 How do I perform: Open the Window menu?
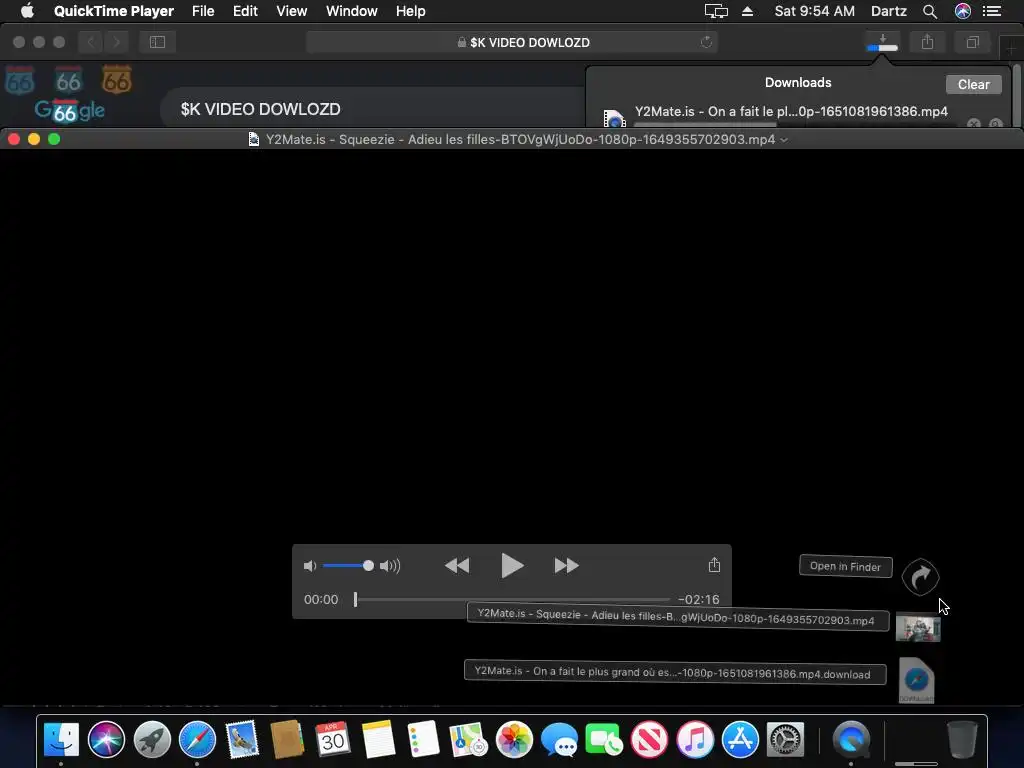(x=351, y=11)
